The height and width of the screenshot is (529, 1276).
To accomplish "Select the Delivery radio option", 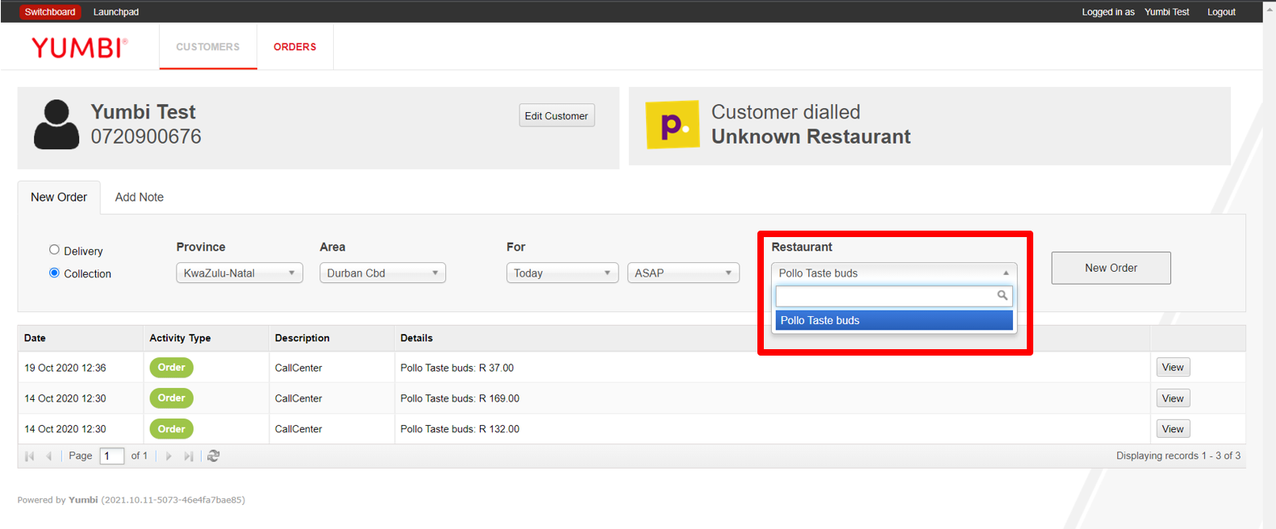I will point(55,250).
